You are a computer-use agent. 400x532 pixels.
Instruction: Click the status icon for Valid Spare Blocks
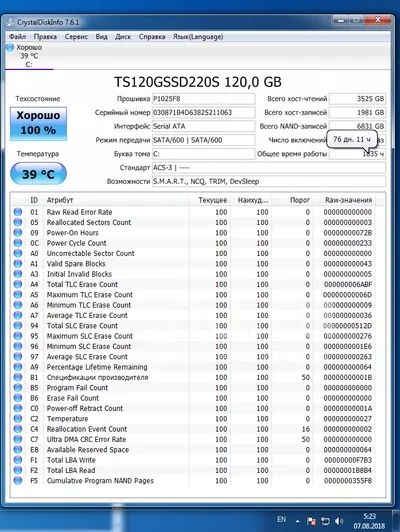click(18, 264)
